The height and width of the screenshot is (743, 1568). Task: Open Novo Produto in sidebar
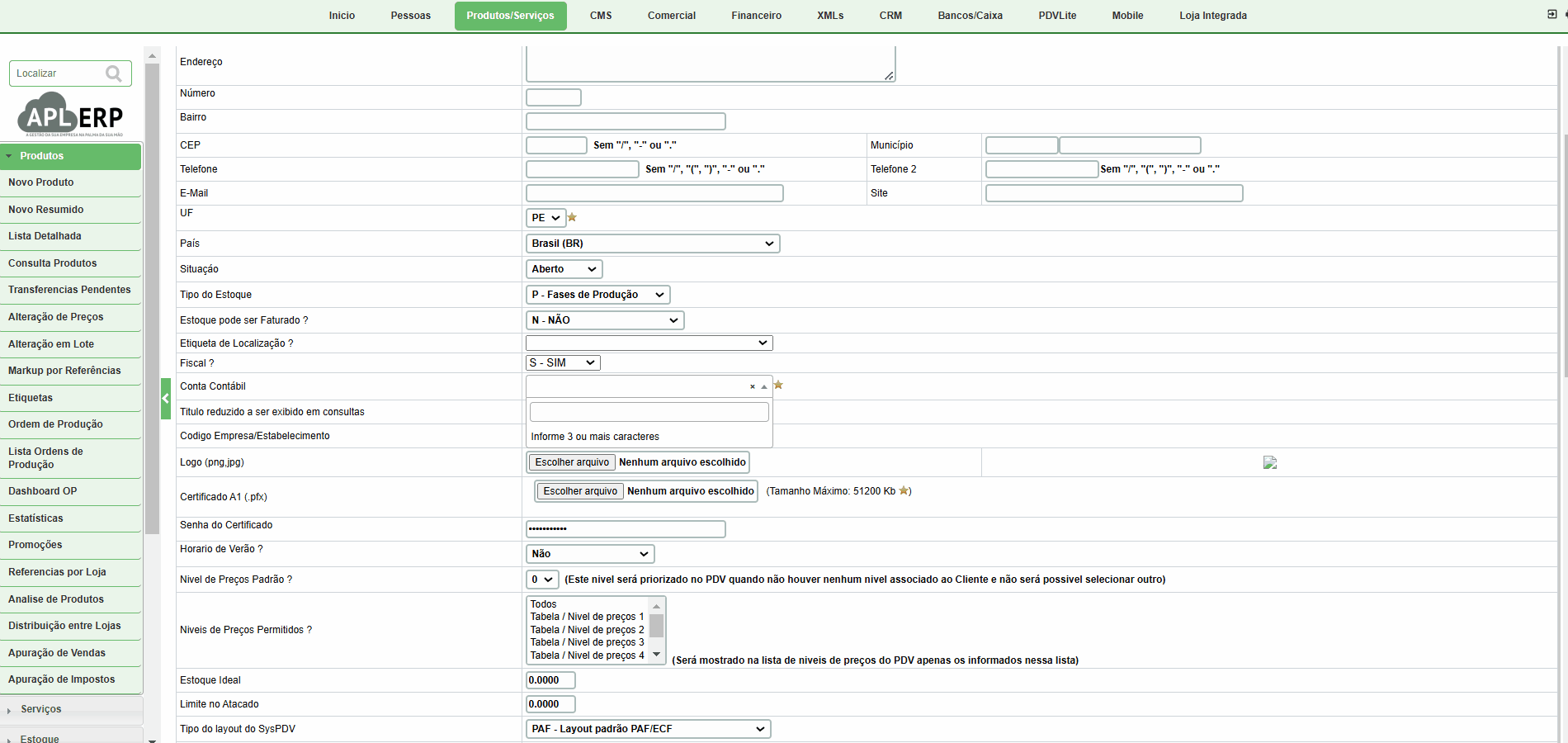71,182
